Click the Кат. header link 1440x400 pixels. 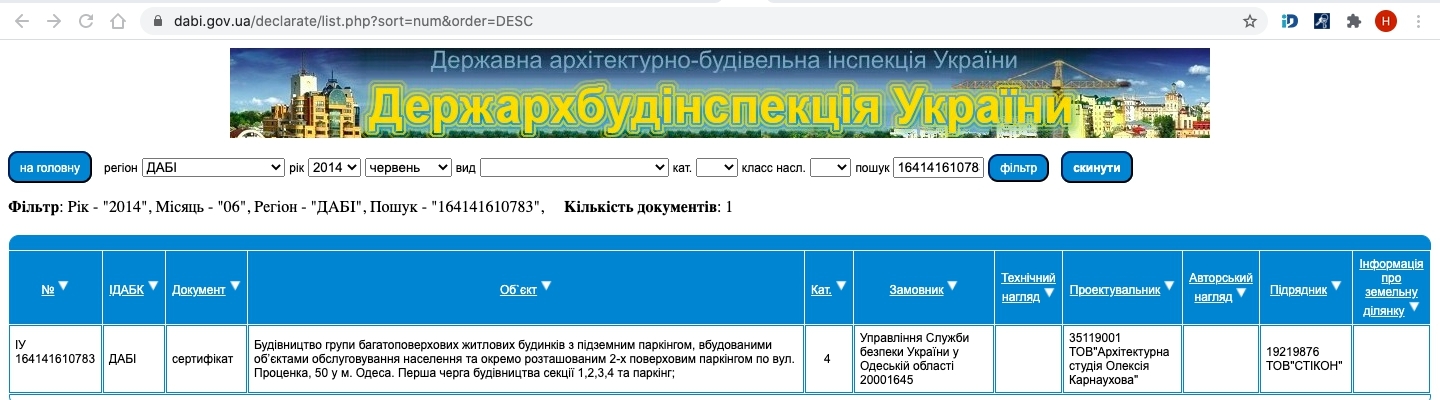click(x=821, y=290)
